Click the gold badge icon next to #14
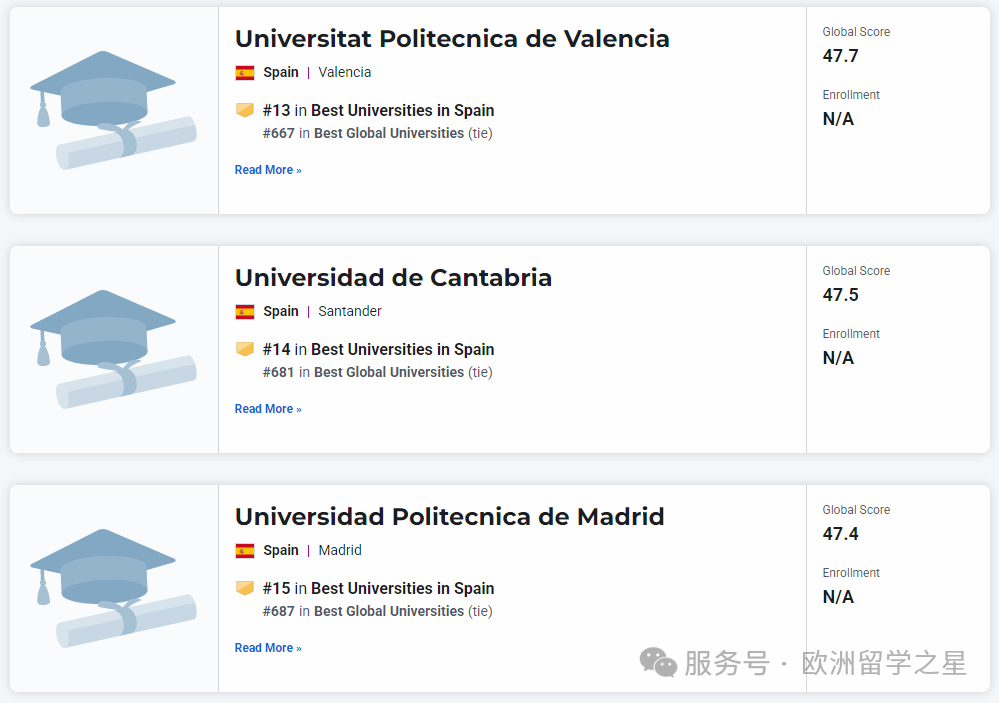The image size is (999, 703). (x=245, y=349)
